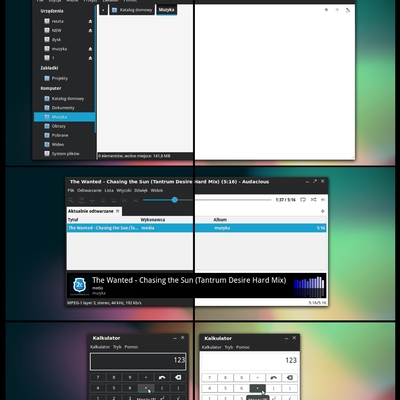Toggle shuffle in Audacious
Viewport: 400px width, 400px height.
pos(313,200)
